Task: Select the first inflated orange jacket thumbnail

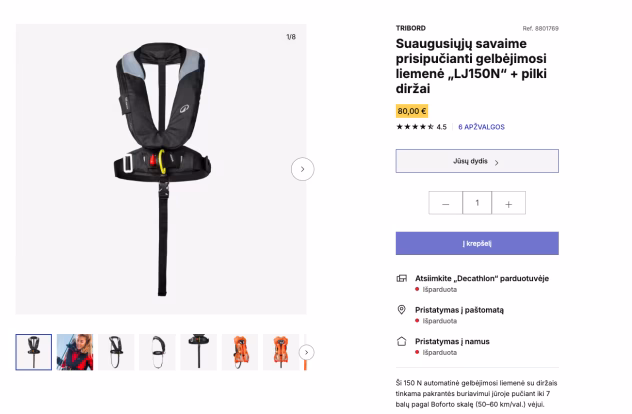Action: 240,352
